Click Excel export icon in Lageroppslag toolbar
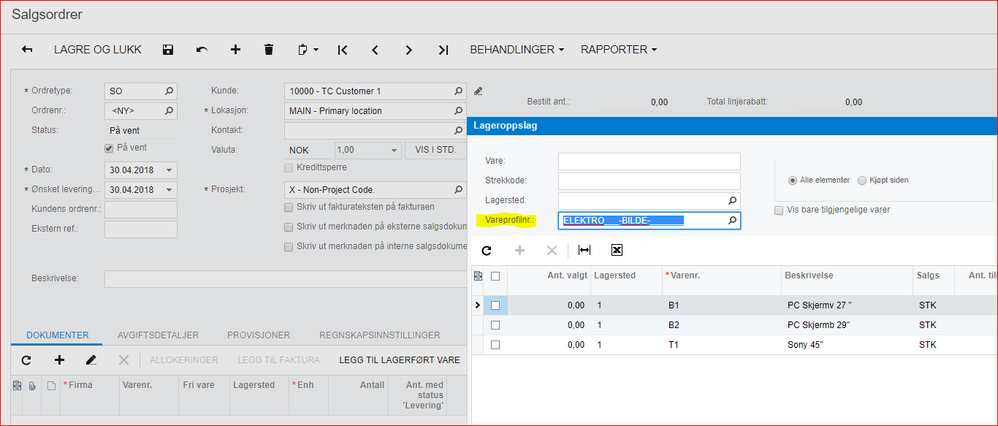 (x=617, y=250)
